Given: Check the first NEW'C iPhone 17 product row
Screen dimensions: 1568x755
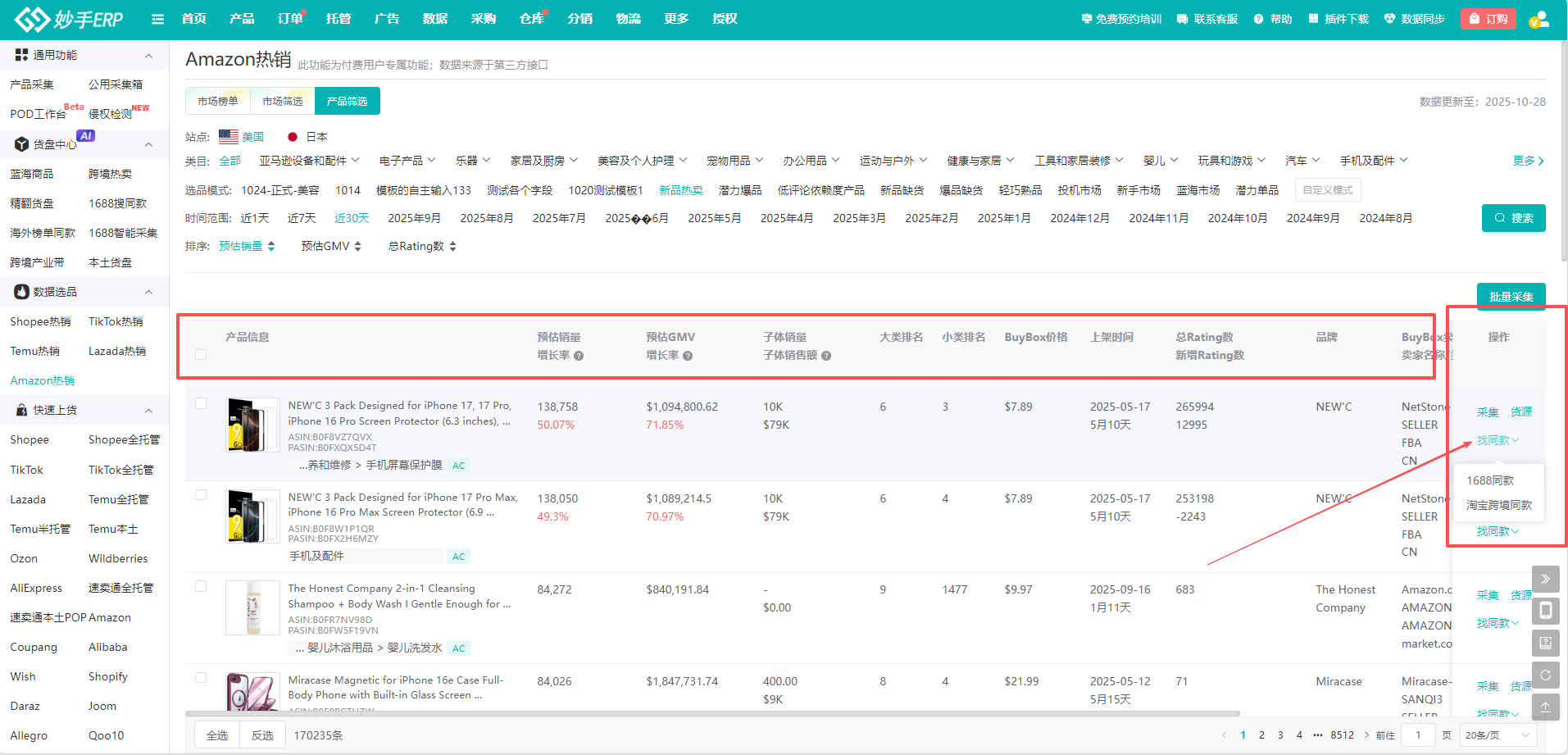Looking at the screenshot, I should (201, 403).
